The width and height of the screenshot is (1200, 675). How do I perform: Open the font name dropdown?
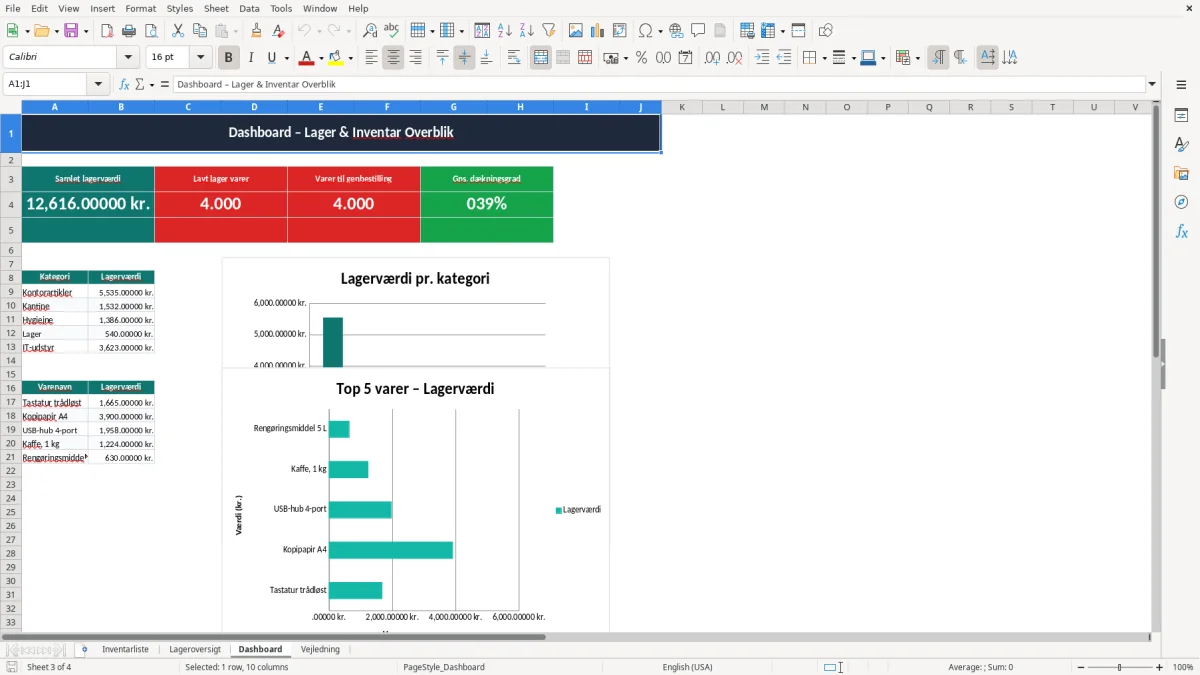click(127, 58)
